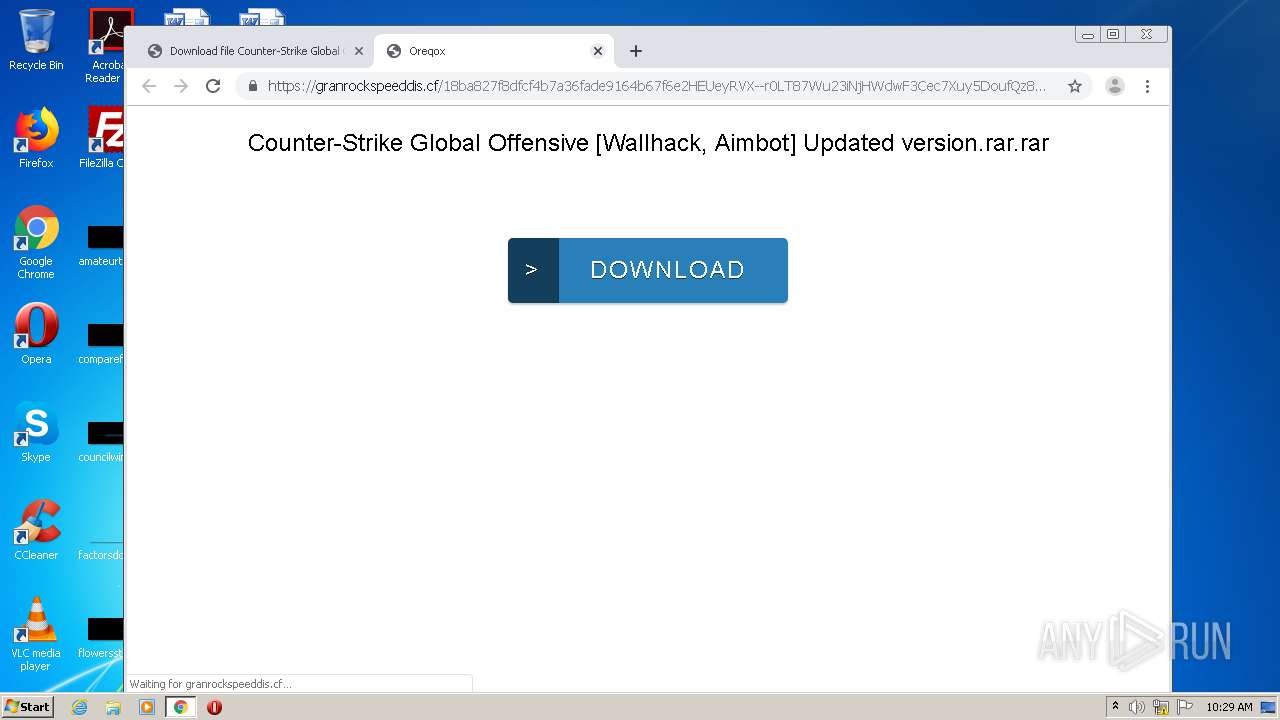Open volume control in system tray
The image size is (1280, 720).
pos(1137,707)
